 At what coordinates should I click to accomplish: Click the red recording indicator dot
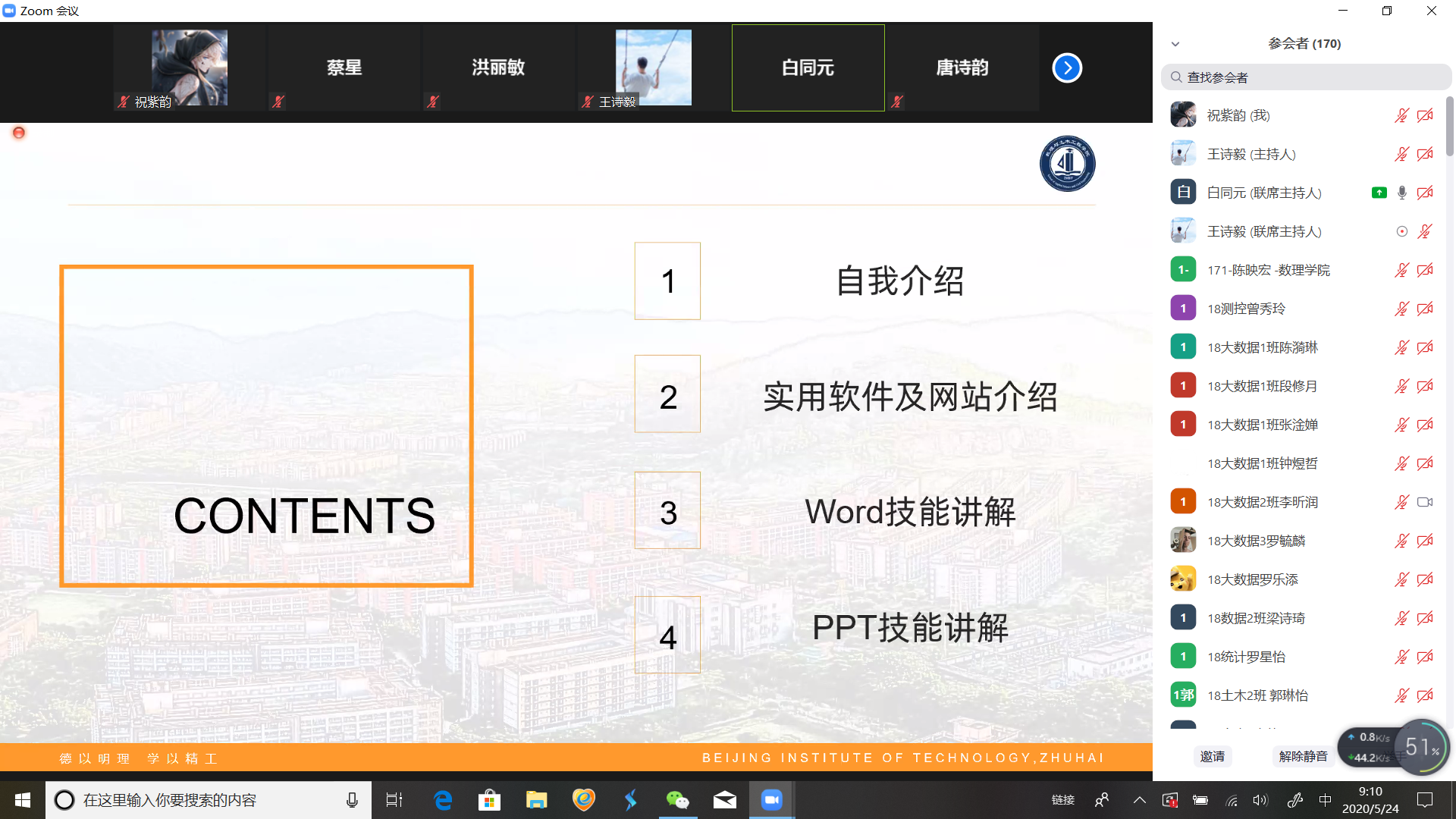pos(19,133)
